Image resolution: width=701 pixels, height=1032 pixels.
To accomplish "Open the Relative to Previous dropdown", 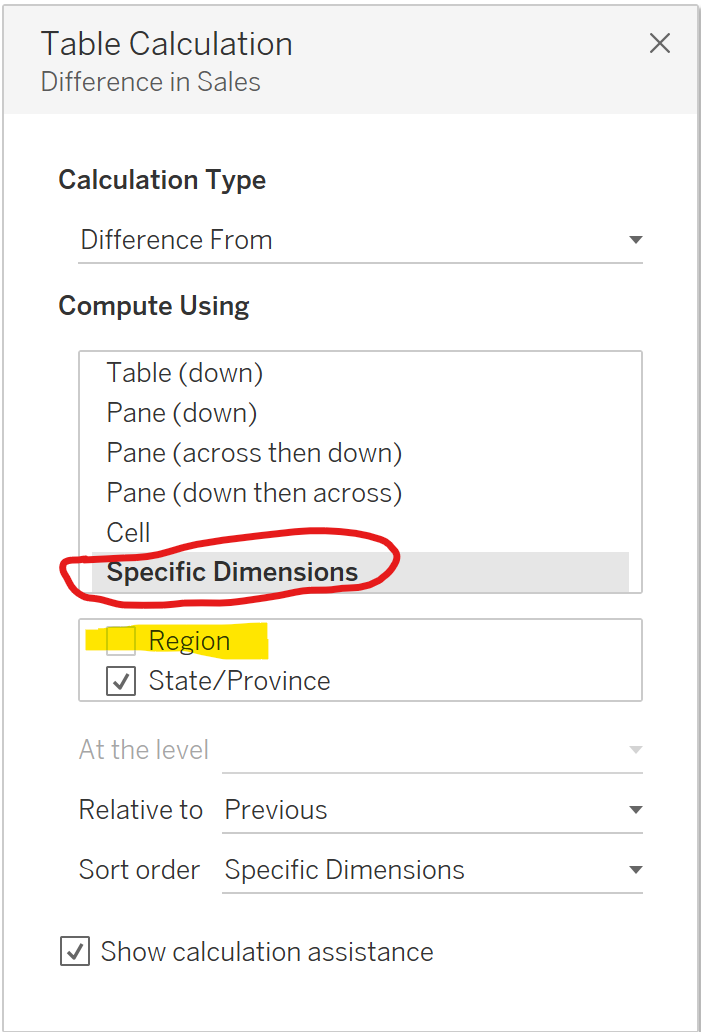I will pyautogui.click(x=432, y=810).
